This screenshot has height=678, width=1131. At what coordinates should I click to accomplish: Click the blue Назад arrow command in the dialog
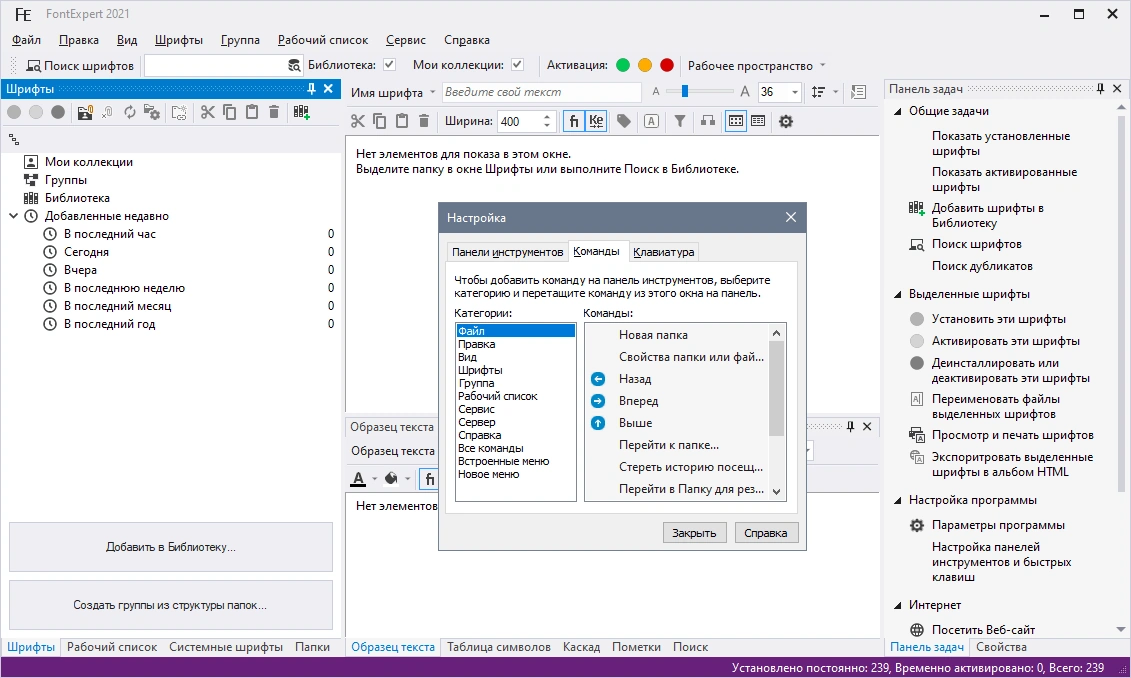coord(598,379)
